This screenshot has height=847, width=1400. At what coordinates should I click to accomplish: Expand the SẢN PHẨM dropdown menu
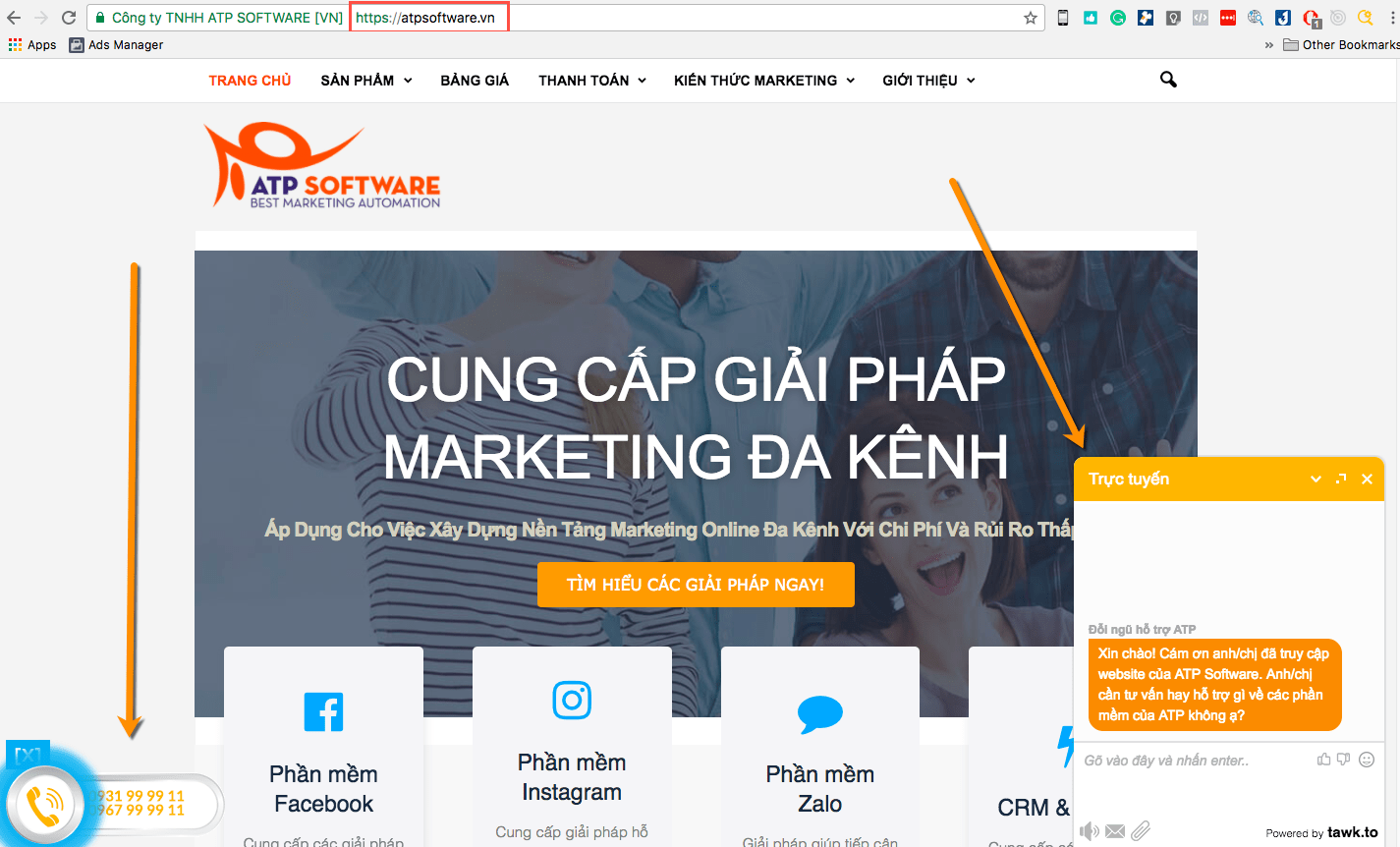click(366, 81)
